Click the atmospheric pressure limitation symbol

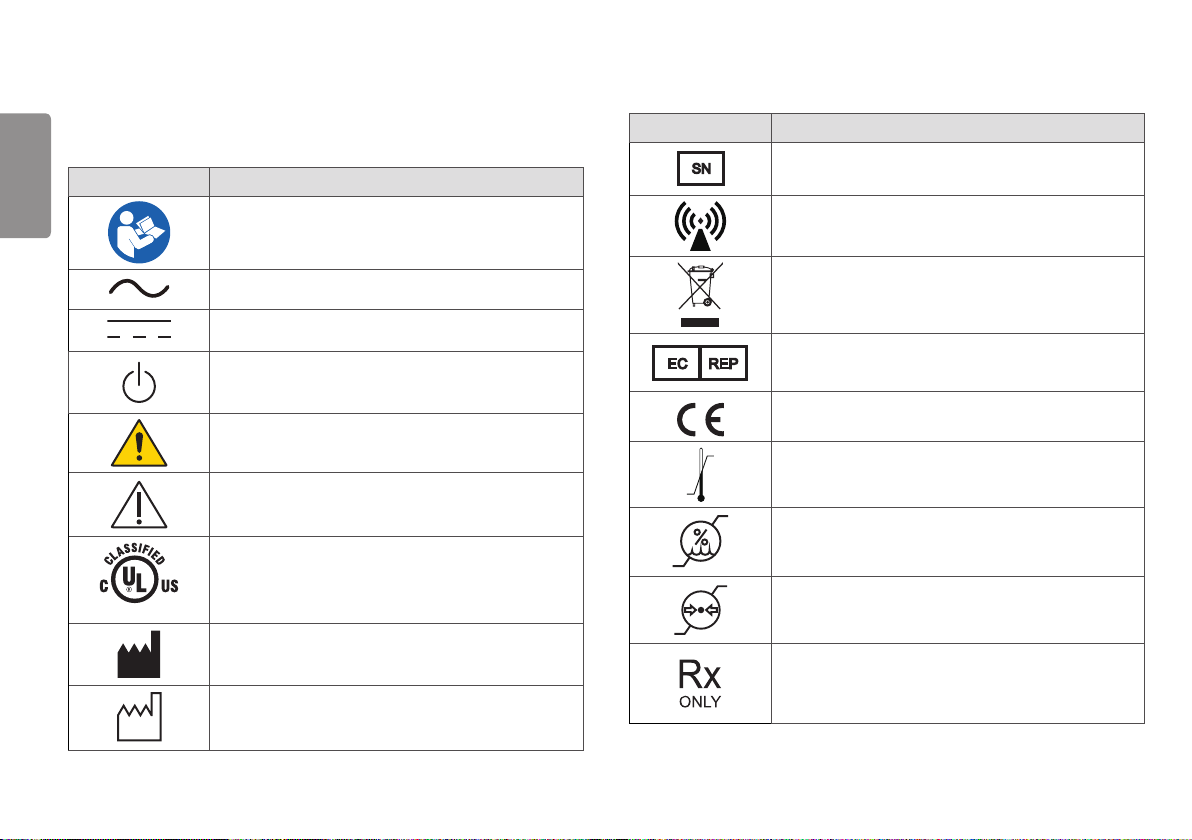pyautogui.click(x=700, y=610)
